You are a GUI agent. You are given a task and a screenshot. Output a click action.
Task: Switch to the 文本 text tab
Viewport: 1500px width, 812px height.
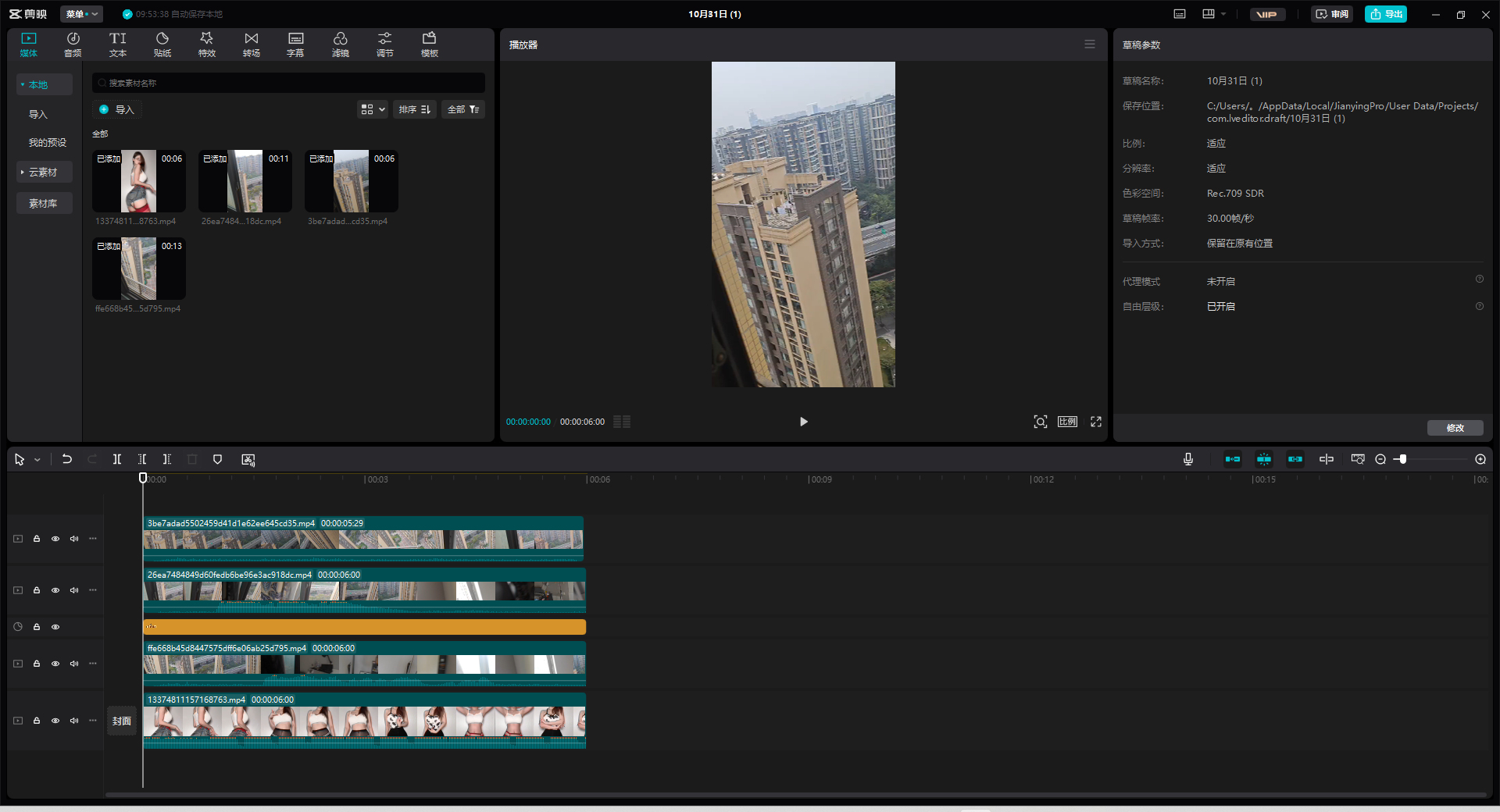pyautogui.click(x=117, y=45)
